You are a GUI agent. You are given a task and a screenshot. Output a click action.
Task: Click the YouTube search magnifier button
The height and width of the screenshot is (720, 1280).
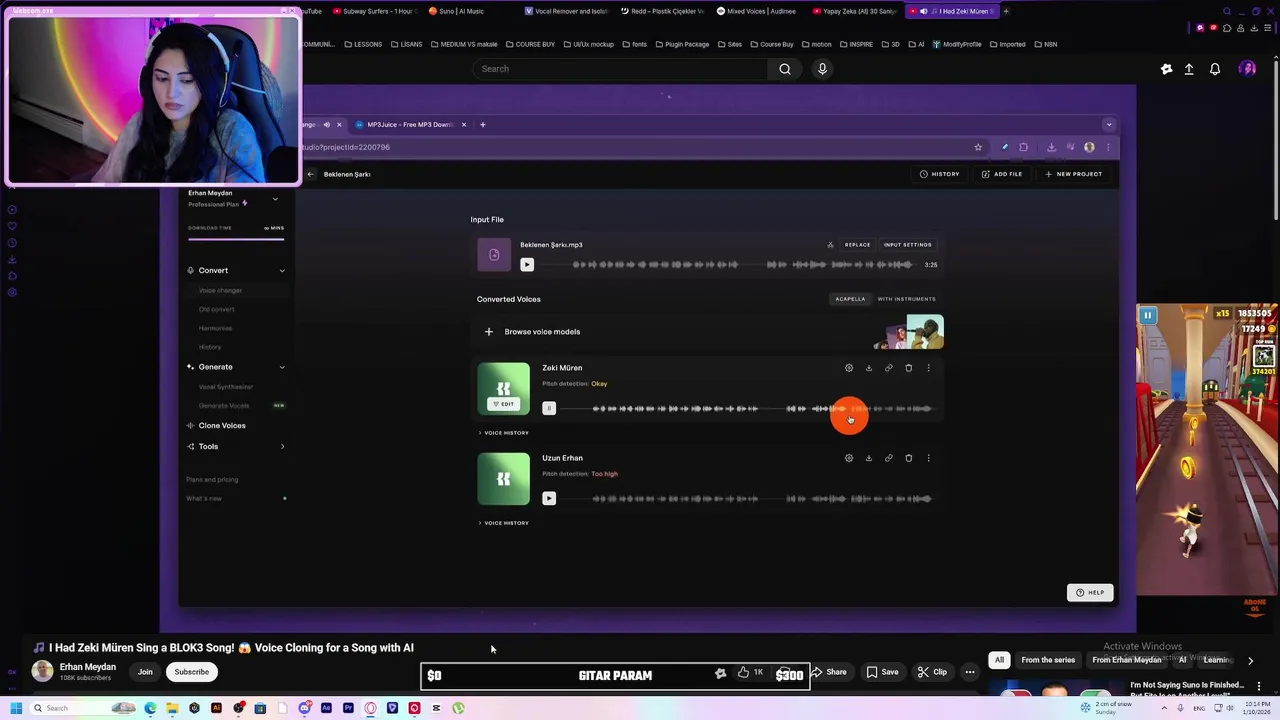785,69
